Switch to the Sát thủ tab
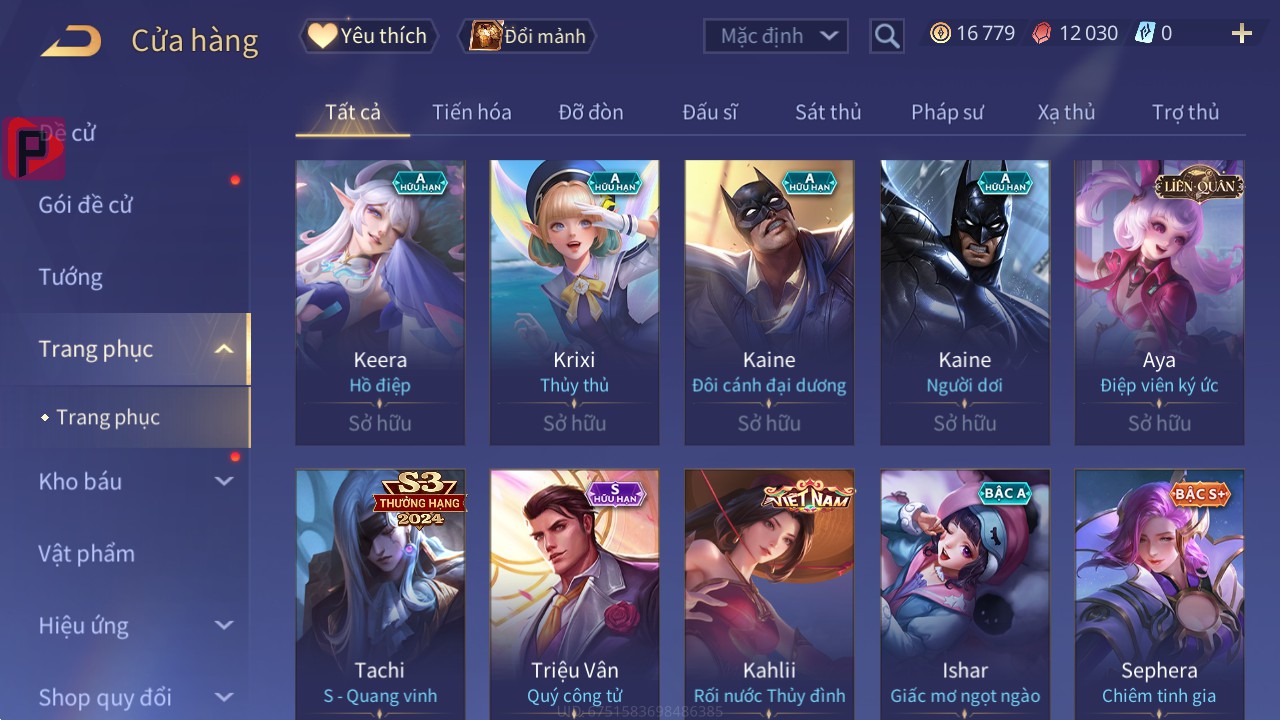The width and height of the screenshot is (1280, 720). click(x=828, y=112)
